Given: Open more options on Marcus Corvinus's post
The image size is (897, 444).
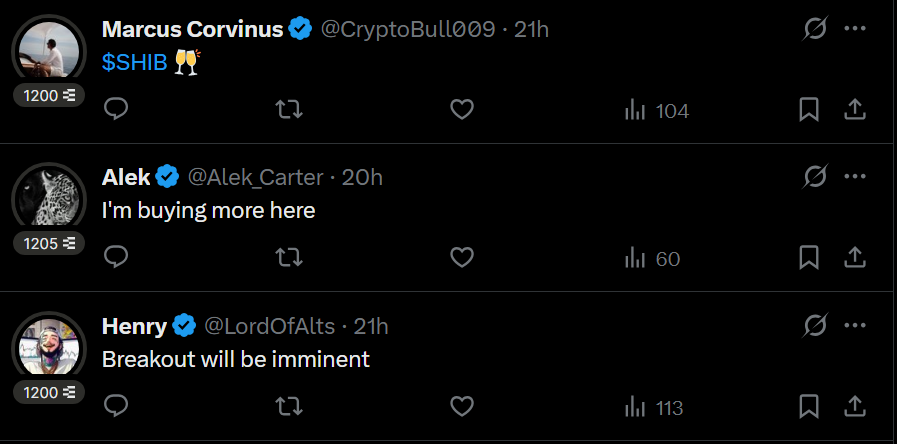Looking at the screenshot, I should [855, 29].
